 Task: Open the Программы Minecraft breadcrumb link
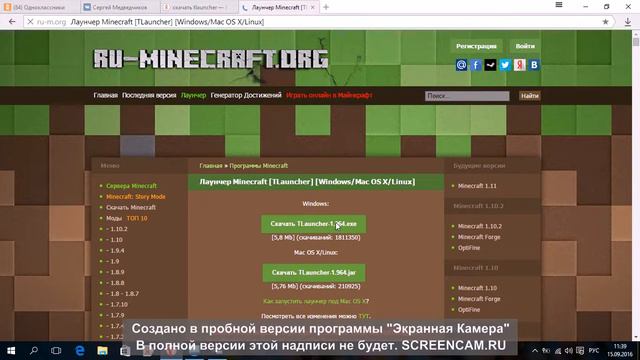pyautogui.click(x=258, y=166)
